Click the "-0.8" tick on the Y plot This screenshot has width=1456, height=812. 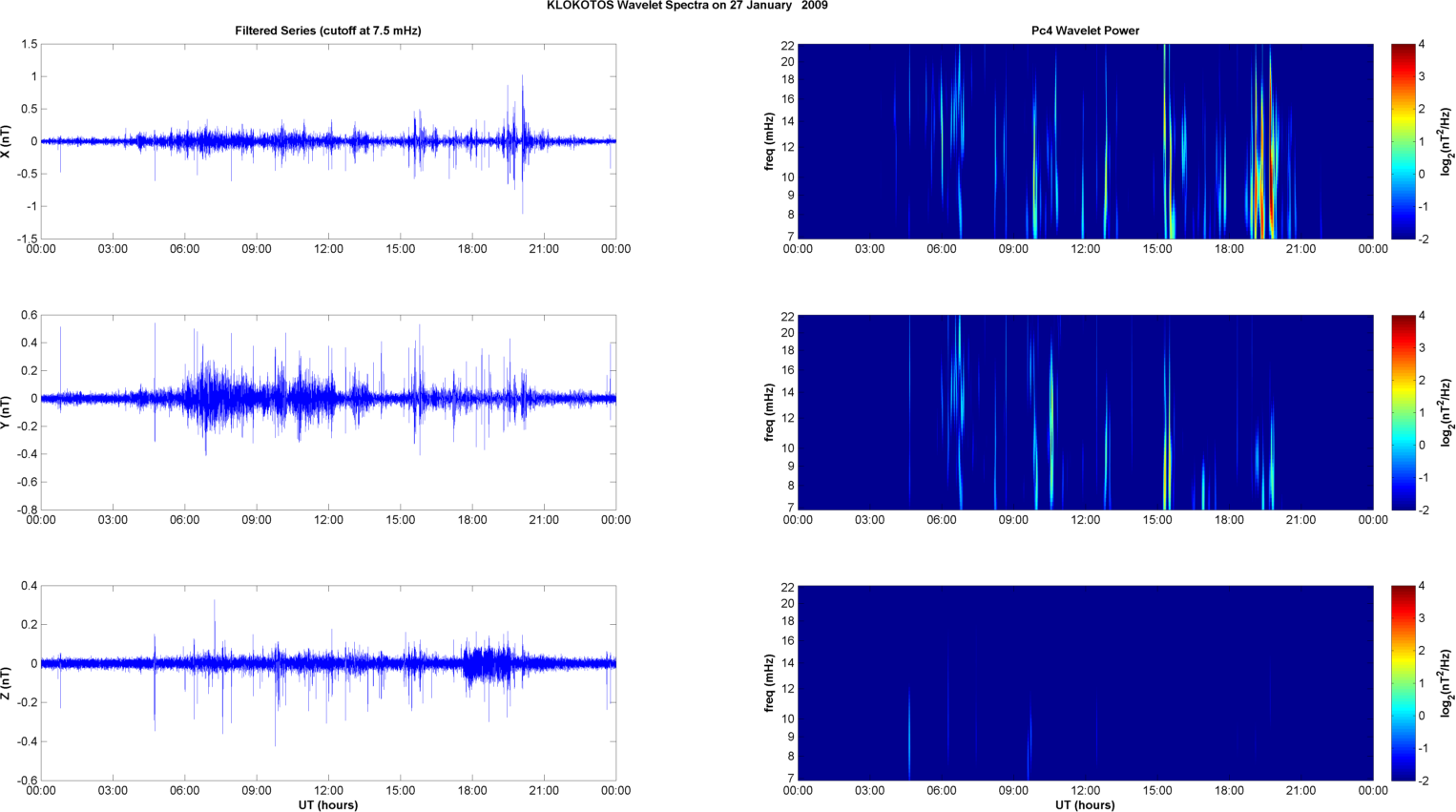(27, 510)
